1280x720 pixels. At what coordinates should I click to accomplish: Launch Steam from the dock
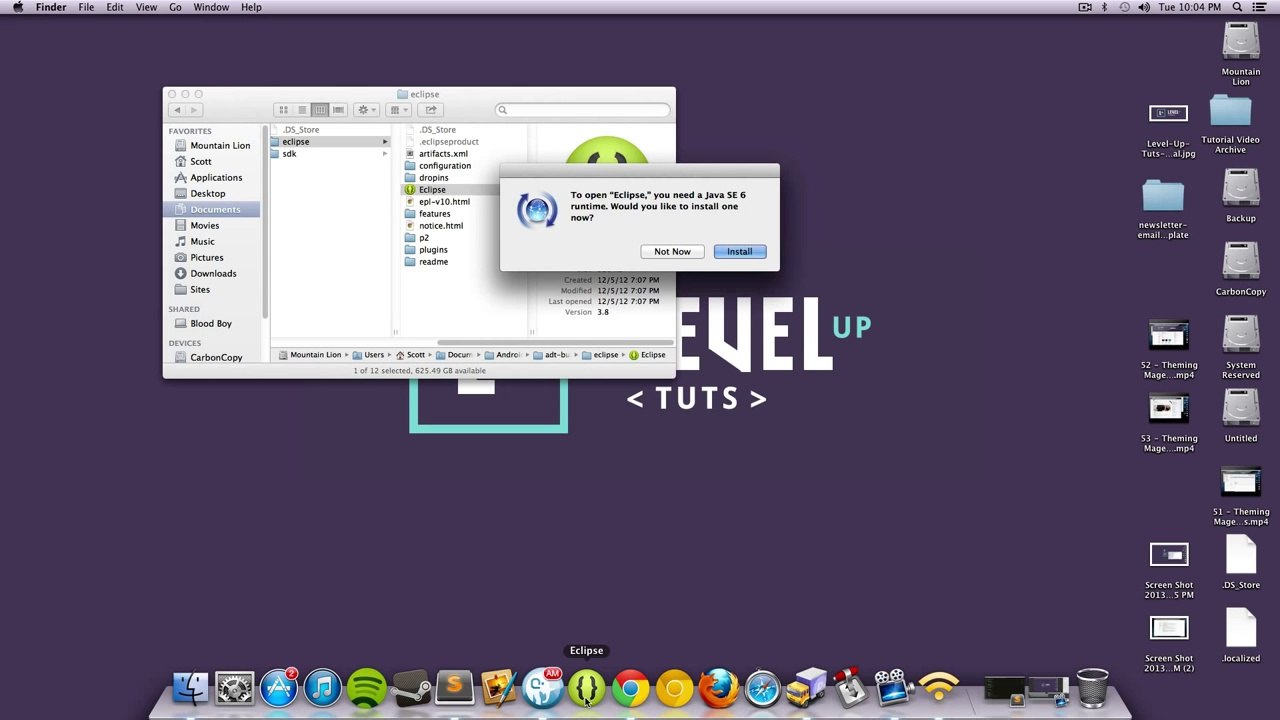411,688
